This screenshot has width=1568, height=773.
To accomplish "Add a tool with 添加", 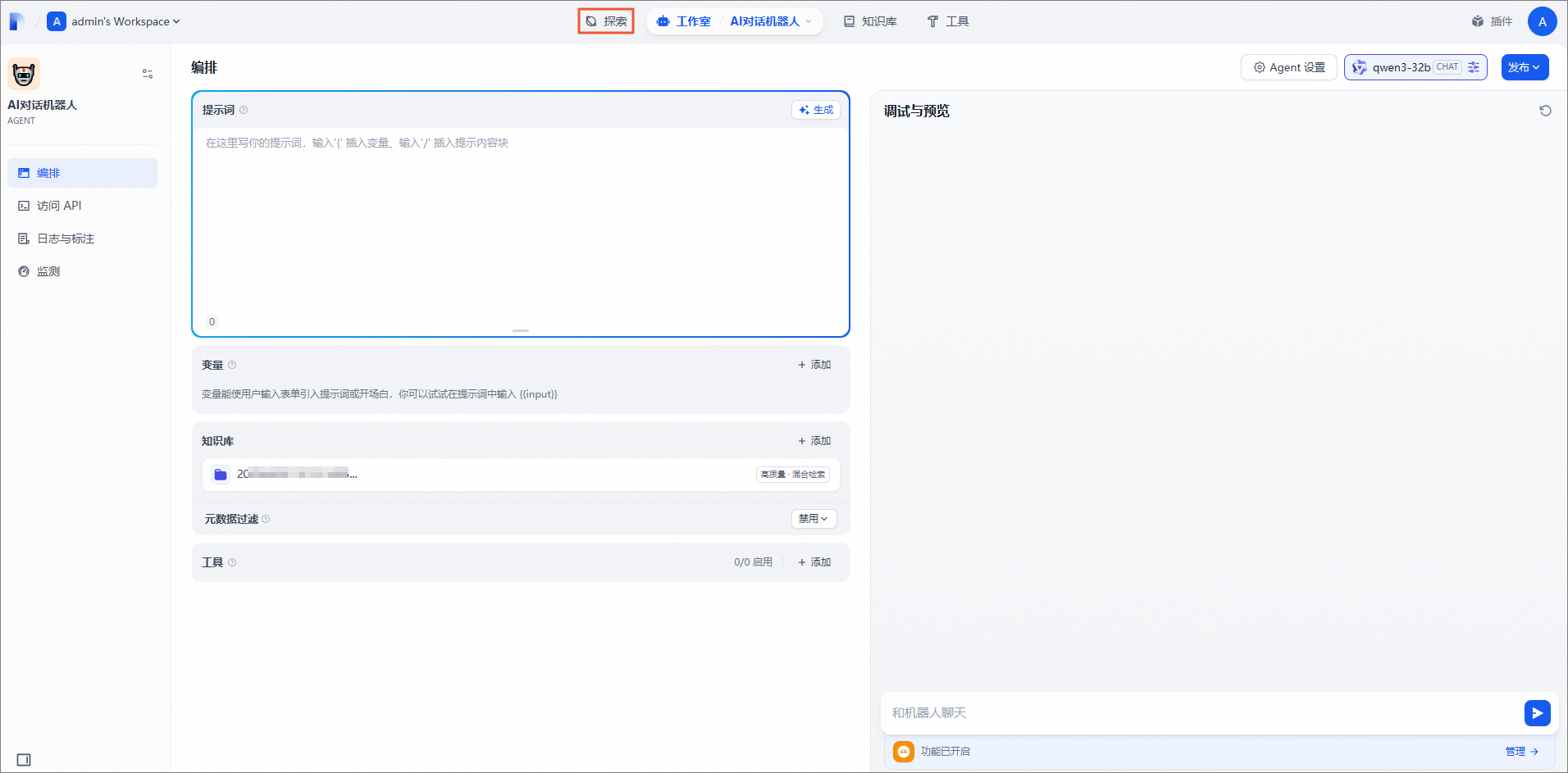I will tap(814, 562).
